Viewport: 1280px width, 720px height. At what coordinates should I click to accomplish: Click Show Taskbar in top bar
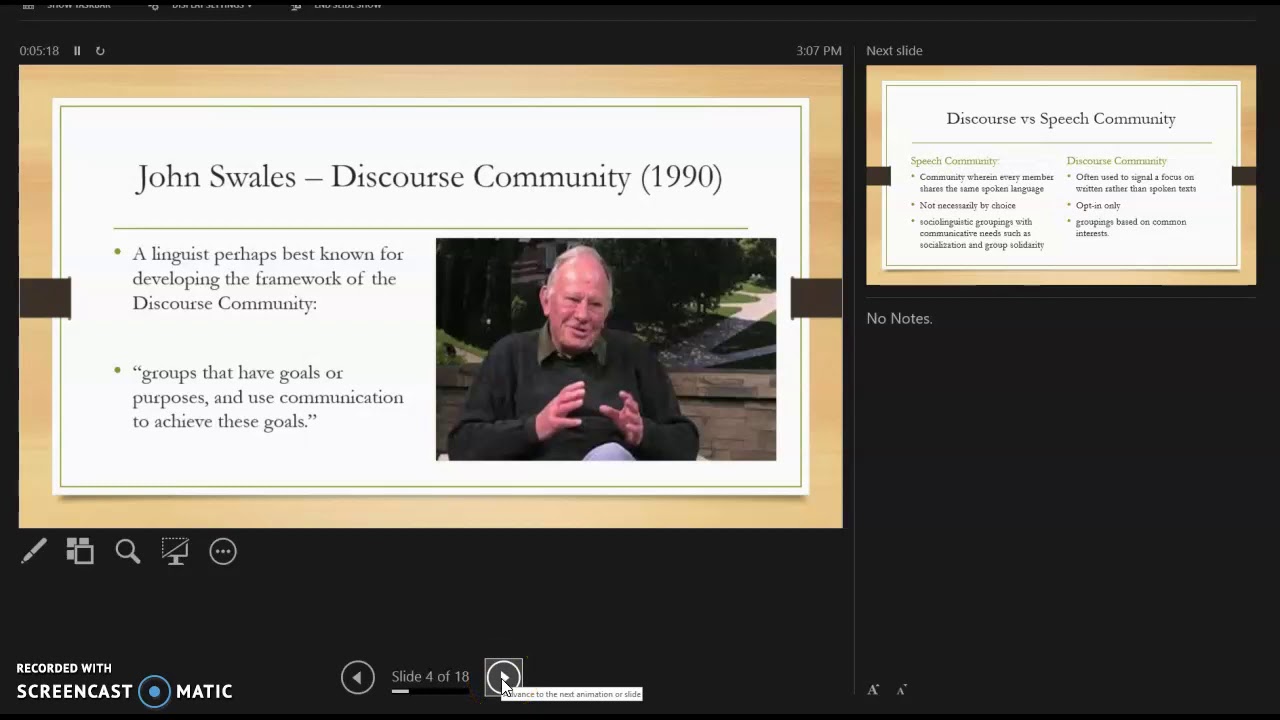click(67, 5)
